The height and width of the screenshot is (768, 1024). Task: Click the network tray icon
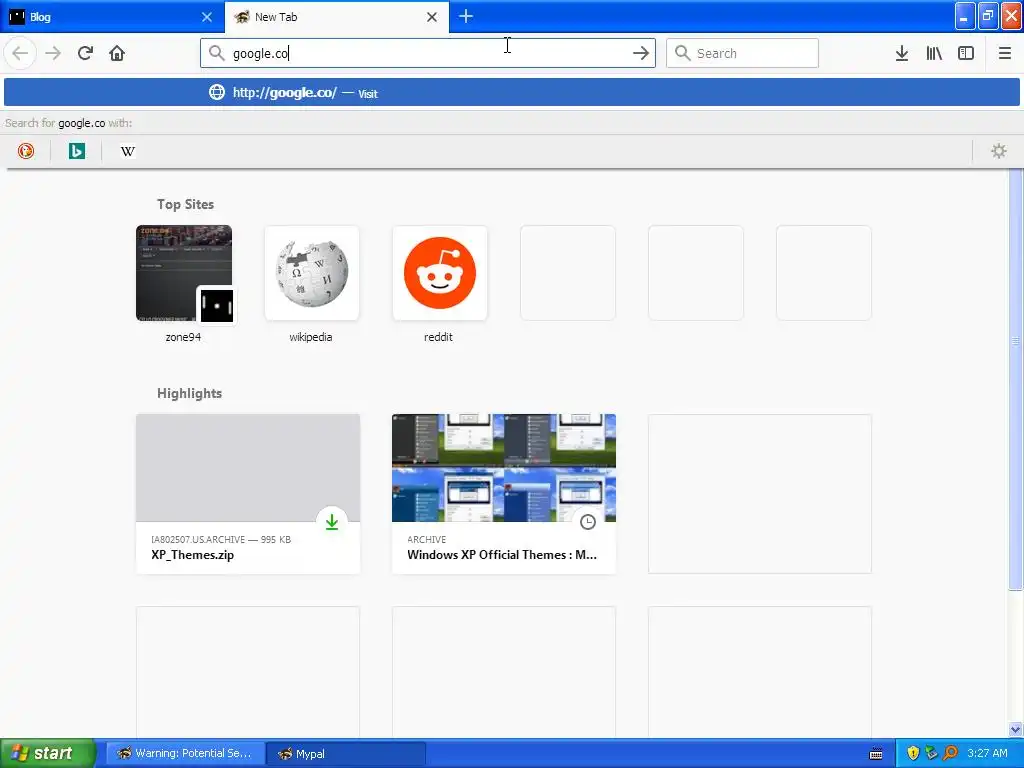[x=931, y=754]
